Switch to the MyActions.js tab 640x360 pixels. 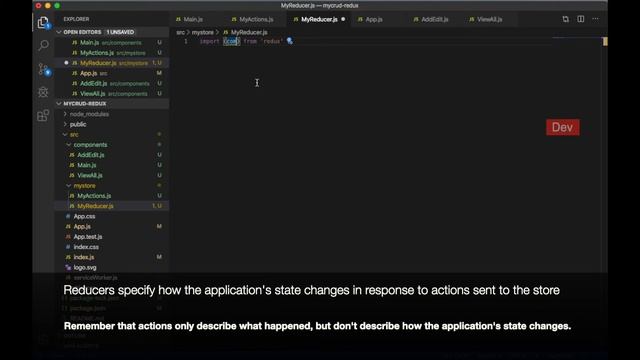pos(256,19)
